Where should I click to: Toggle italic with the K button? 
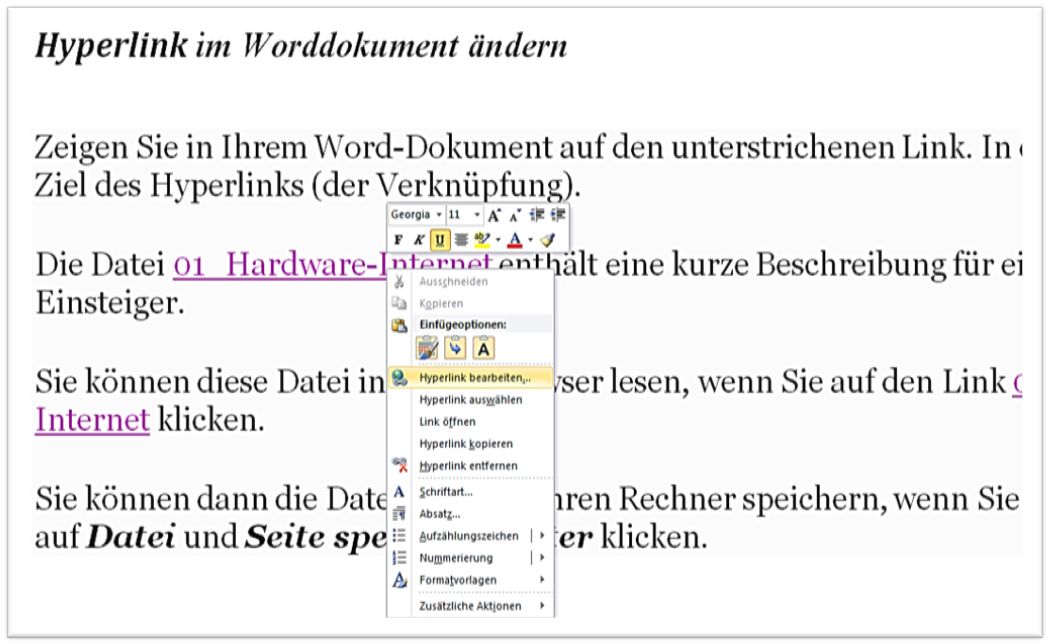coord(419,238)
